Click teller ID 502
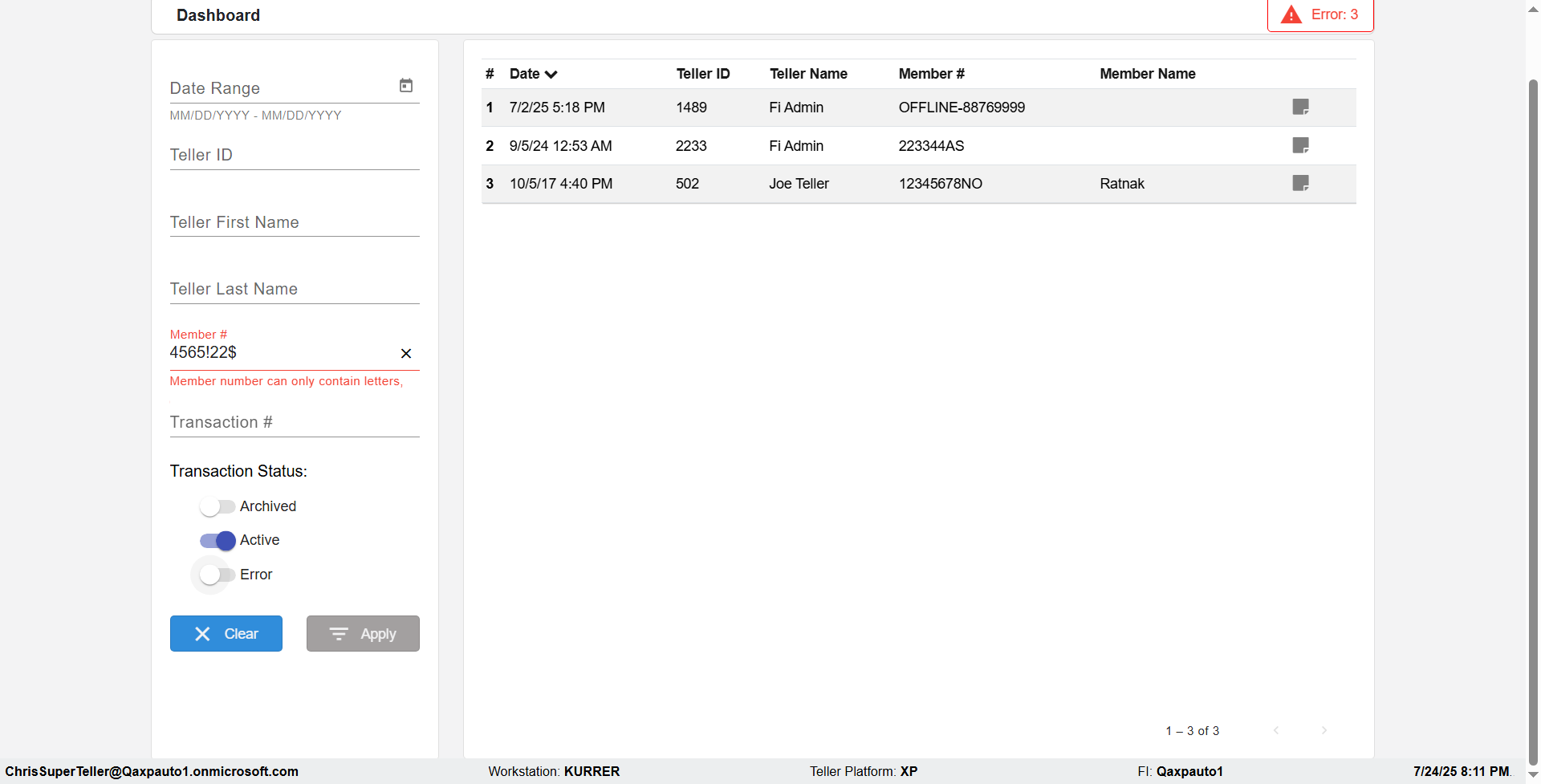1541x784 pixels. coord(687,184)
